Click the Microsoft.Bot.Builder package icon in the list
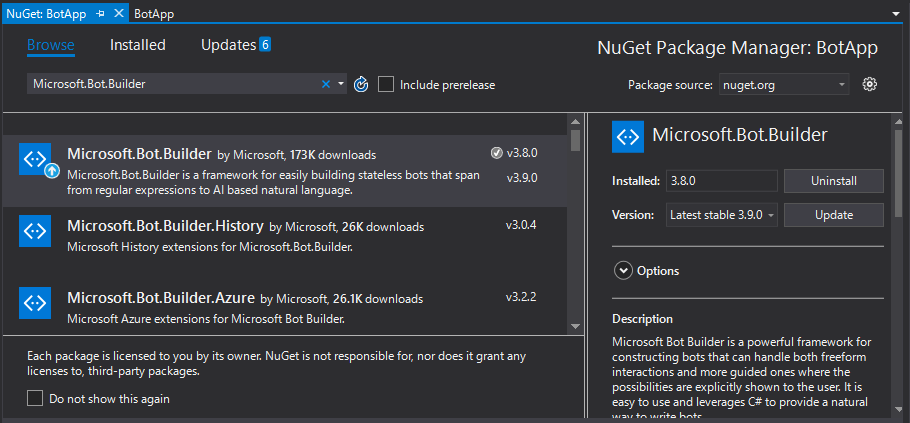Screen dimensions: 910x423 tap(35, 159)
